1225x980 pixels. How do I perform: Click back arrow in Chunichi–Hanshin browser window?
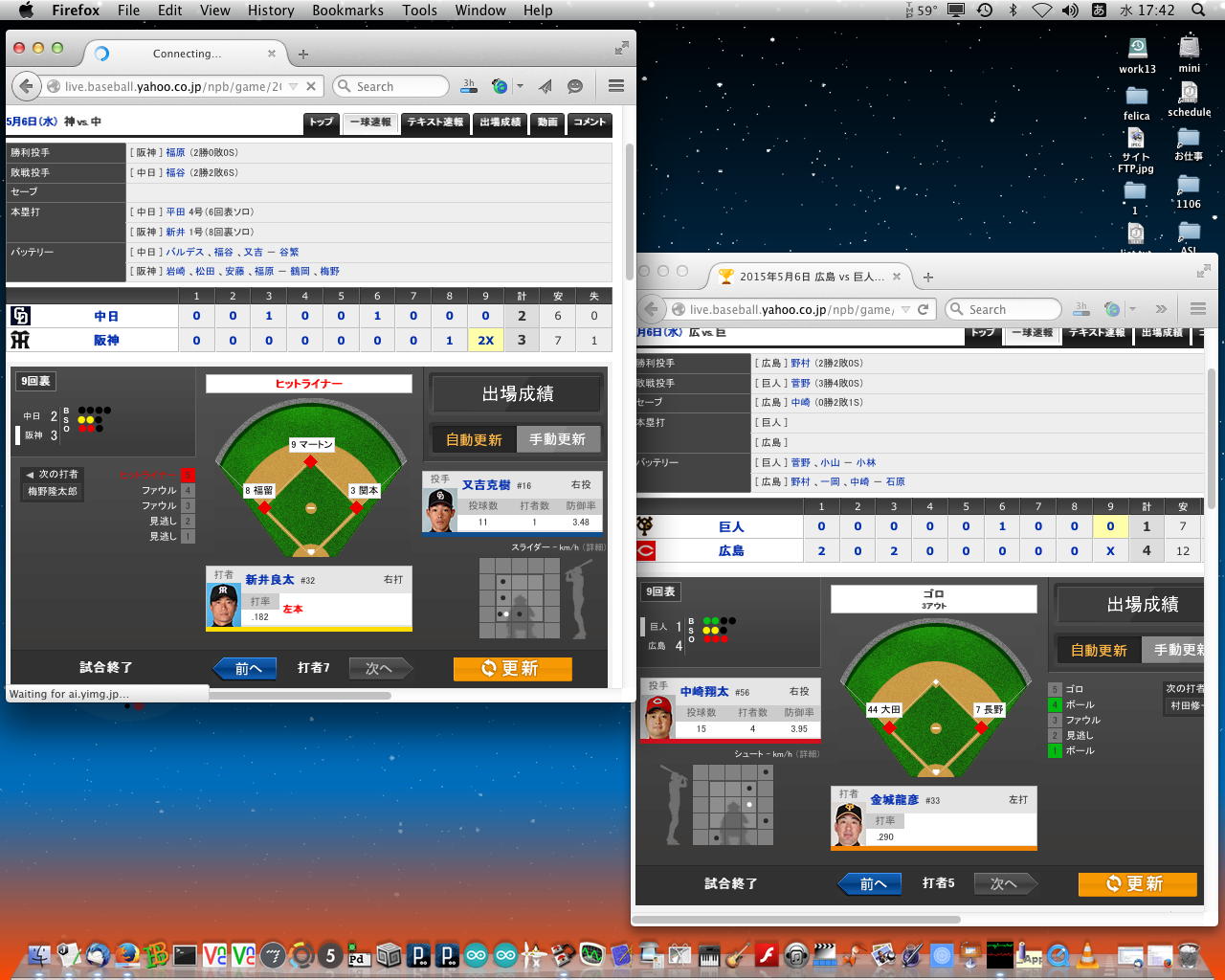(x=26, y=86)
